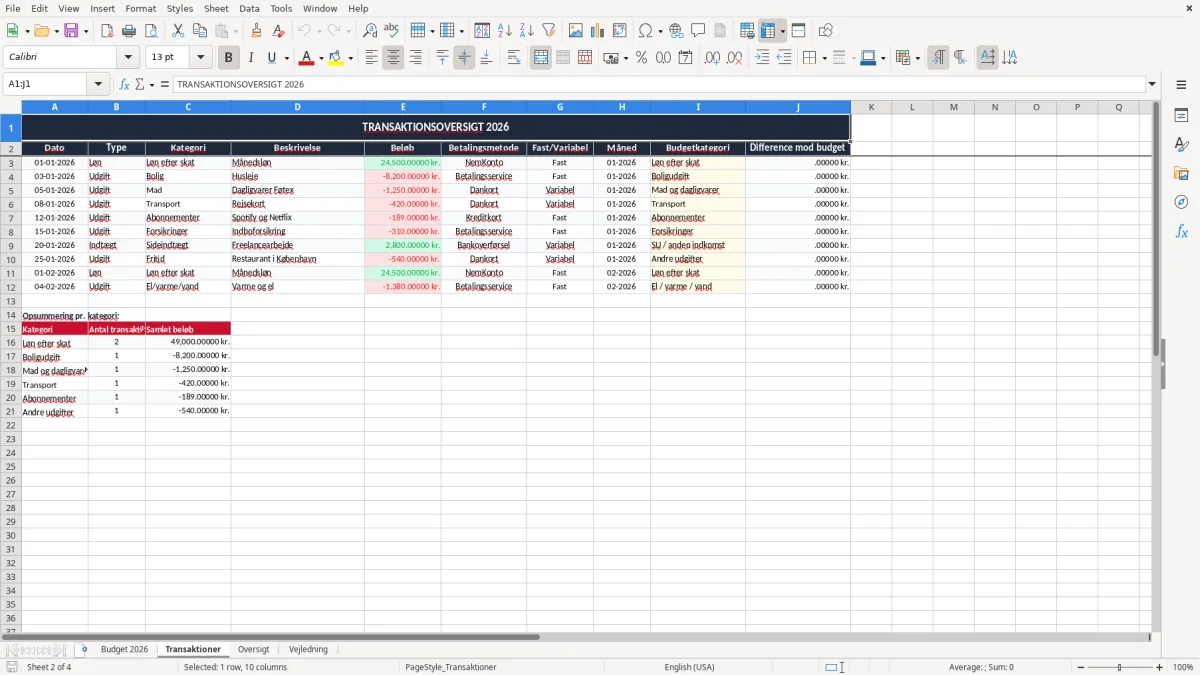Open sidebar Gallery panel
Screen dimensions: 1200x675
point(1181,173)
